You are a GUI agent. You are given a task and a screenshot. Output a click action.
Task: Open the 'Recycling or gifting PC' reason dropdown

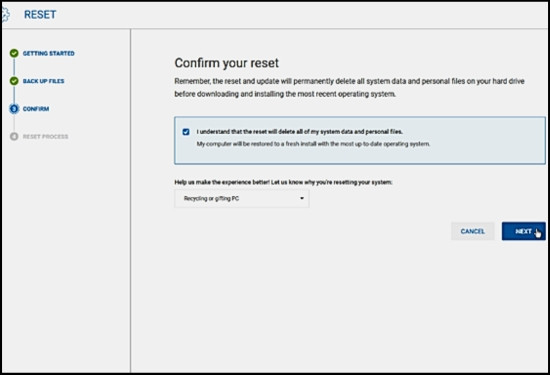pyautogui.click(x=242, y=199)
